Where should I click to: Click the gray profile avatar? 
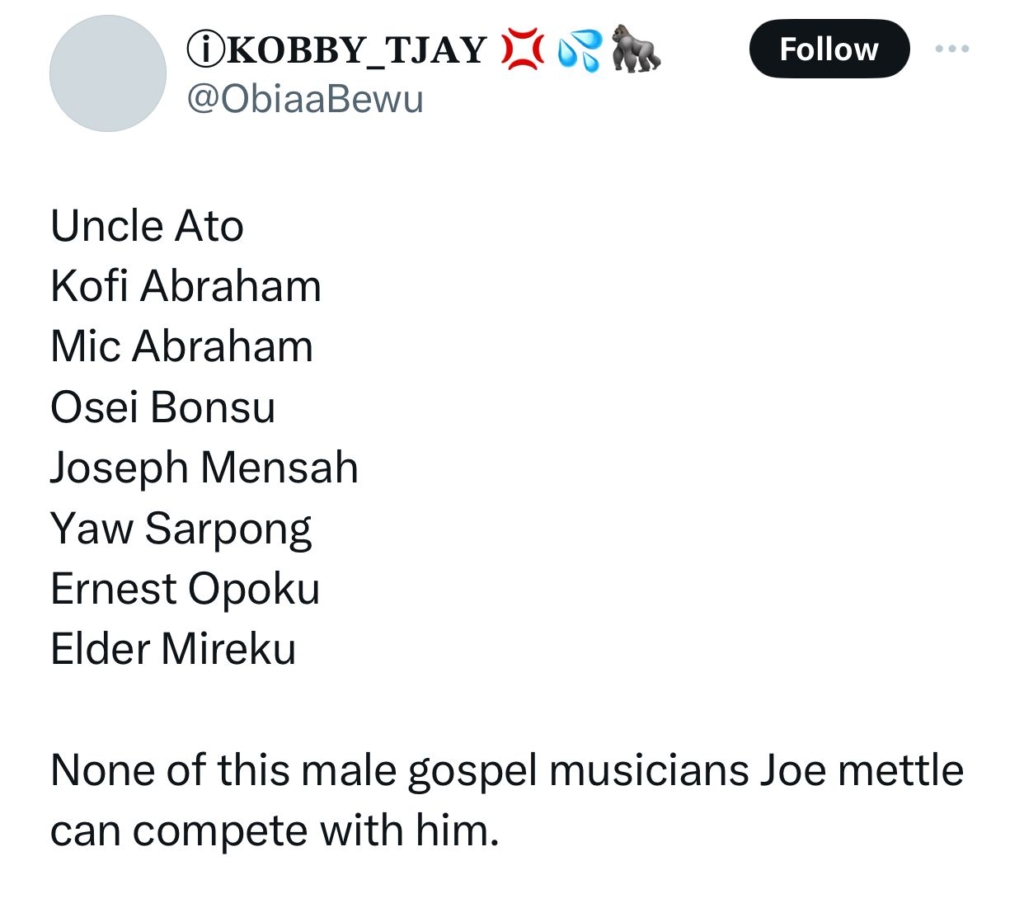tap(108, 73)
